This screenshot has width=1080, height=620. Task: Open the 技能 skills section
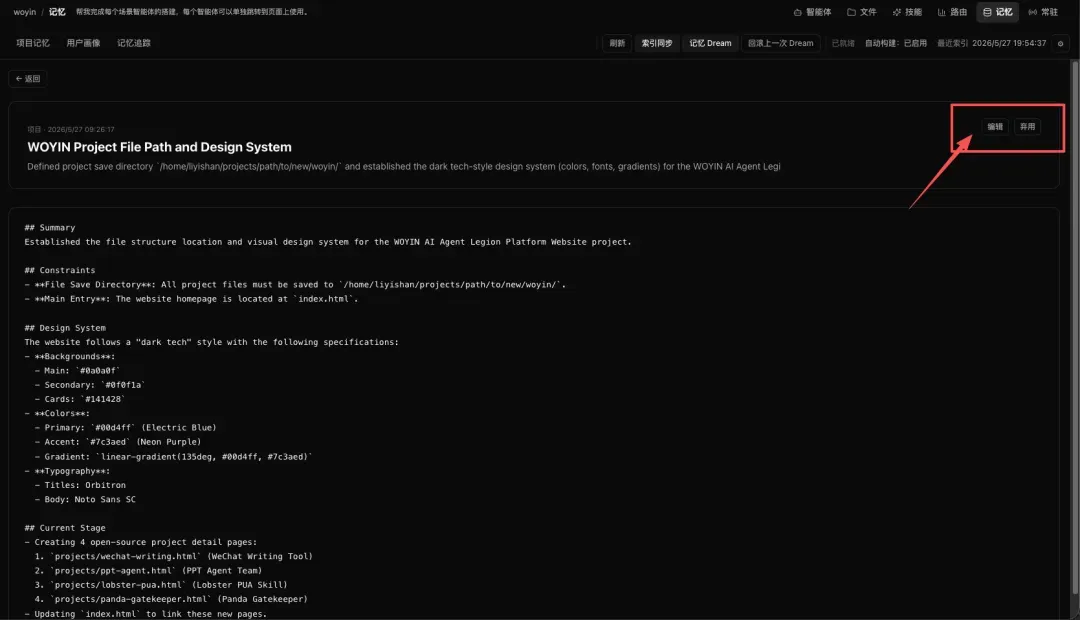[906, 12]
